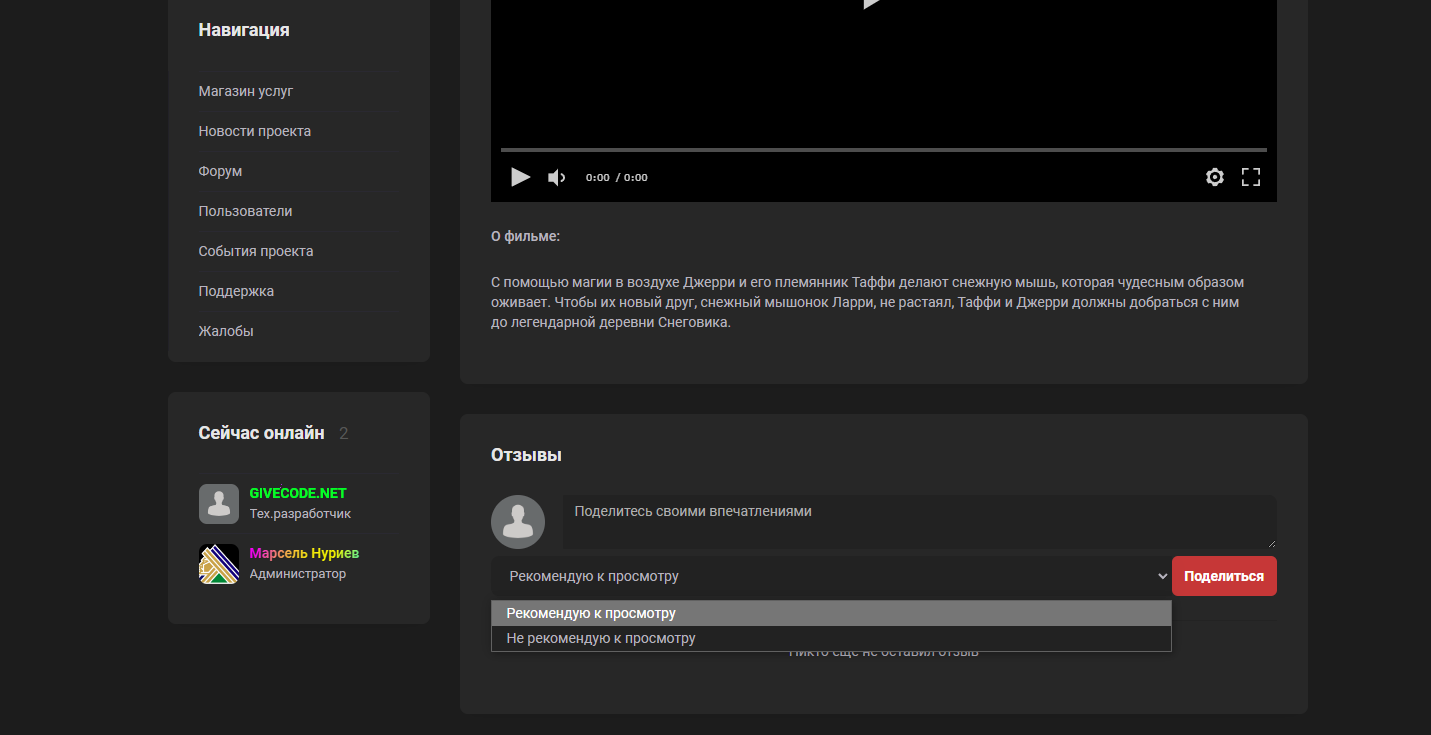
Task: Navigate to "Пользователи" section
Action: (245, 211)
